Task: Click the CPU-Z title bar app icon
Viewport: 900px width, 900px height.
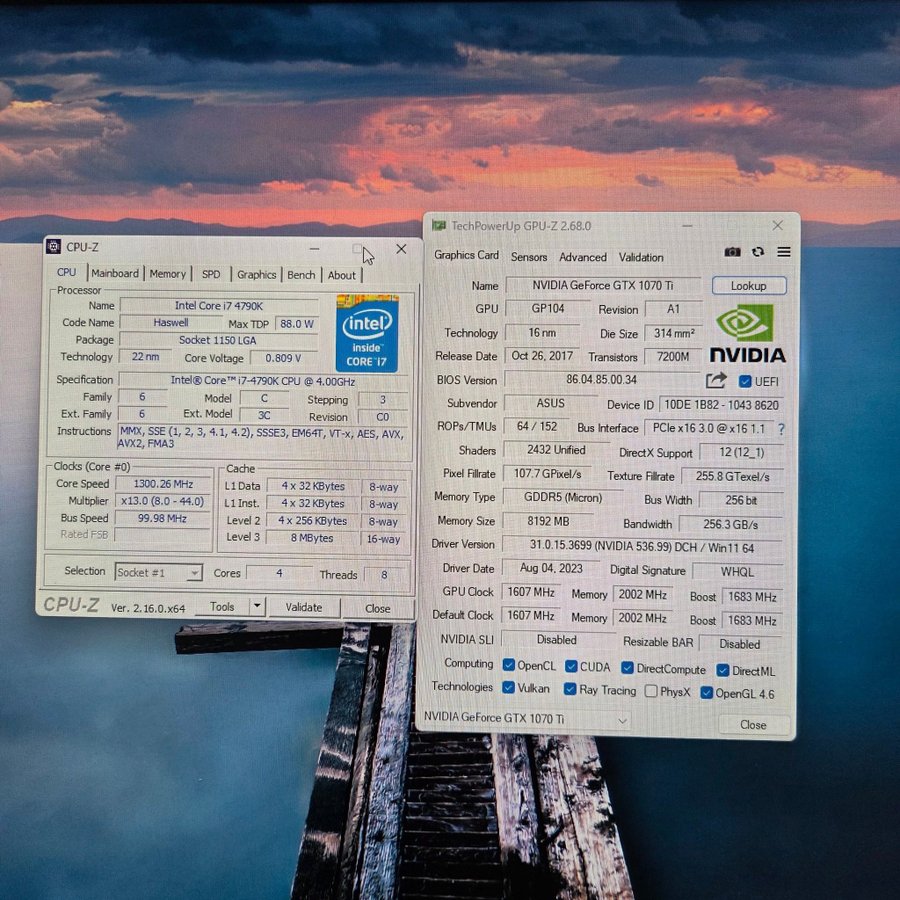Action: click(54, 247)
